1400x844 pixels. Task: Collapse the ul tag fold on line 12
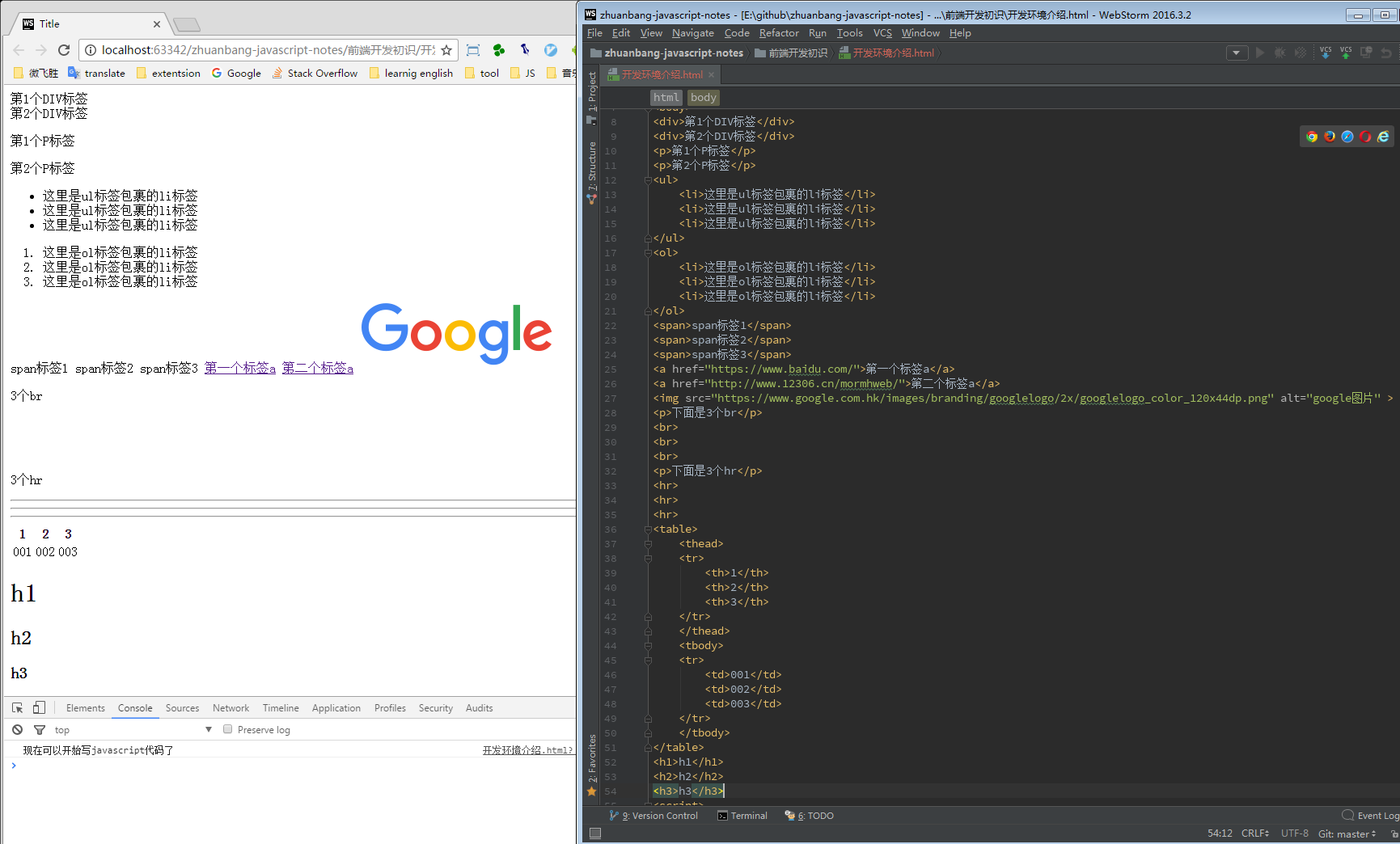tap(648, 180)
